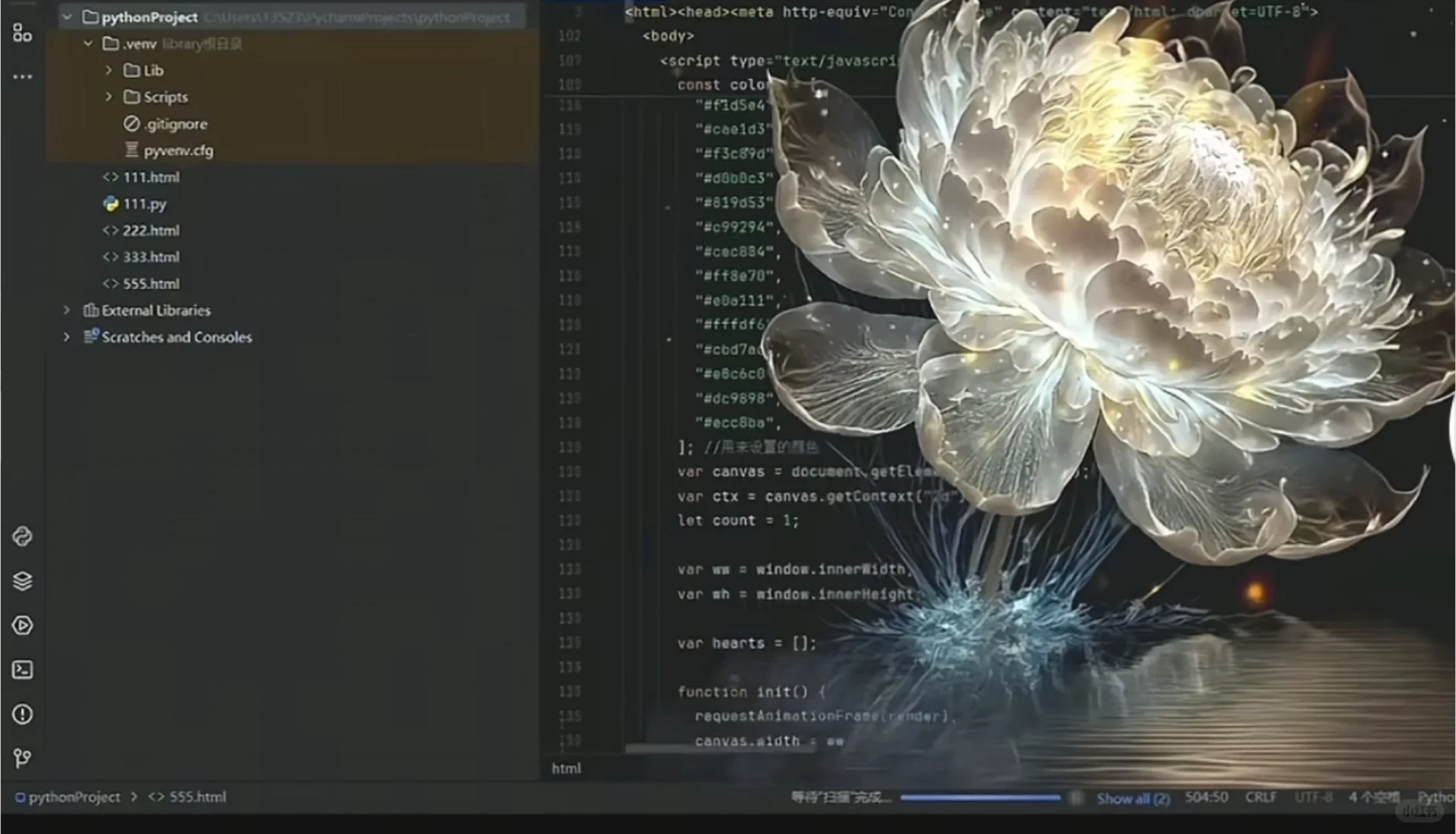Click the "#f3c89d" color string
1456x834 pixels.
coord(734,154)
